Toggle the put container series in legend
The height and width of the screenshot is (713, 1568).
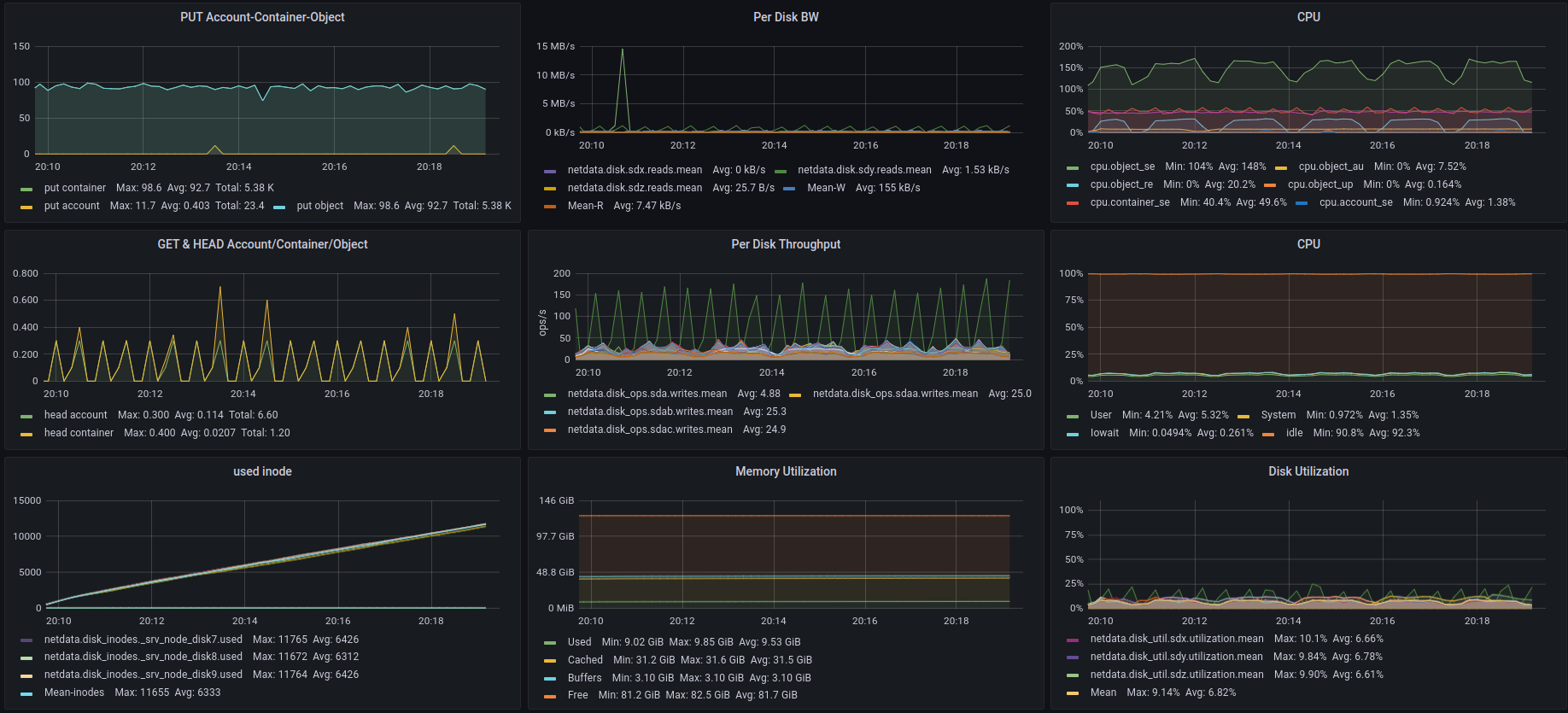coord(75,188)
